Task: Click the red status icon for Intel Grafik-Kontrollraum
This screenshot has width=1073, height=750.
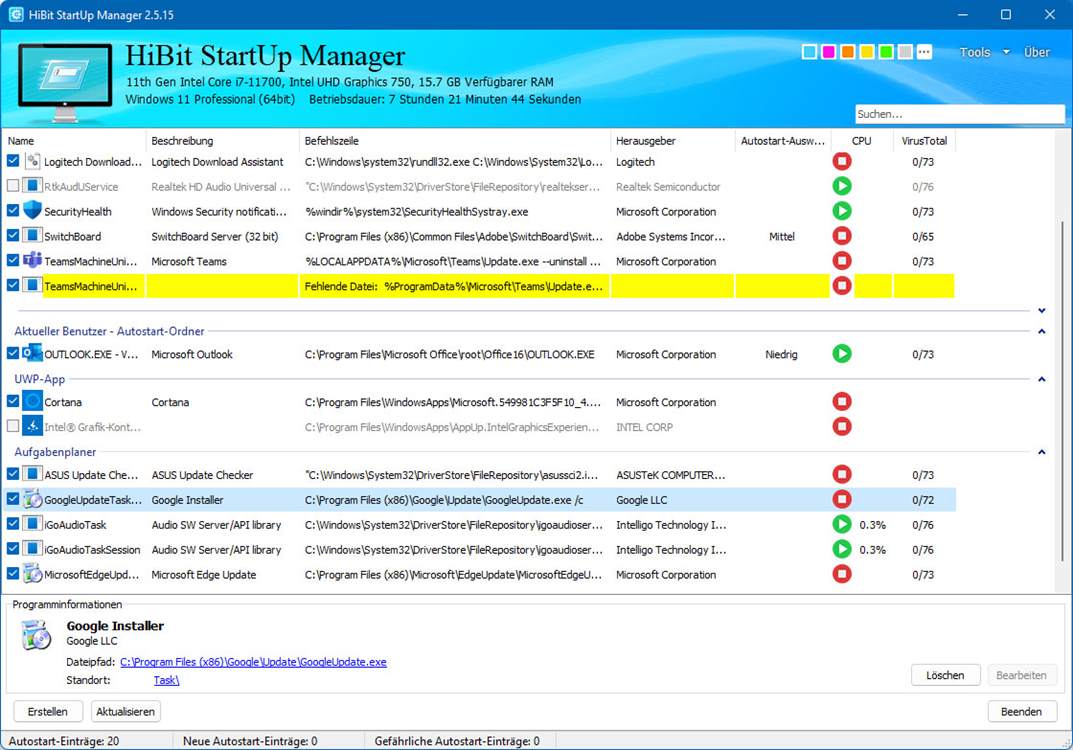Action: 842,426
